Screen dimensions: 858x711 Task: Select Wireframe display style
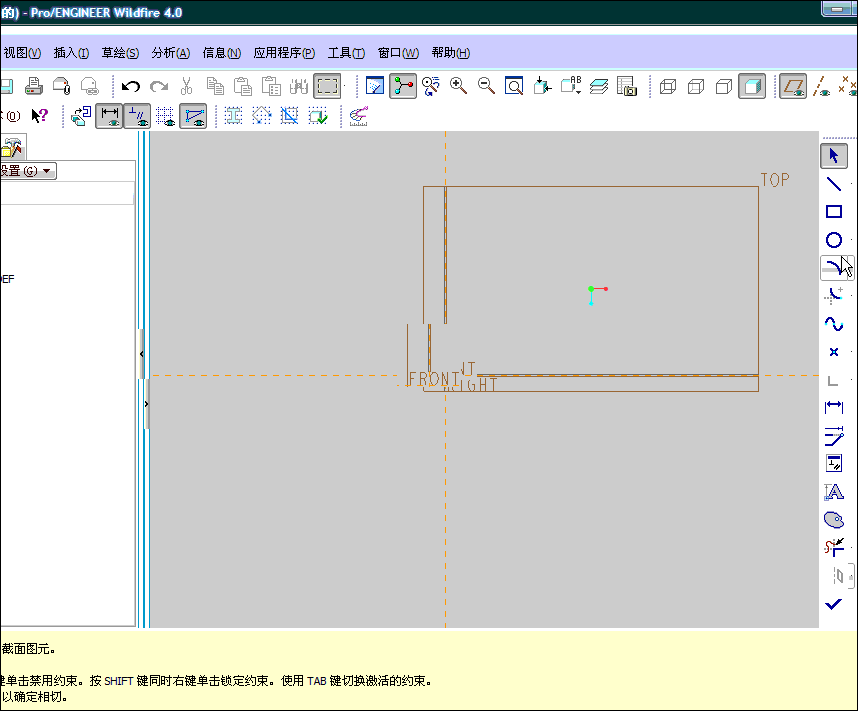coord(668,86)
